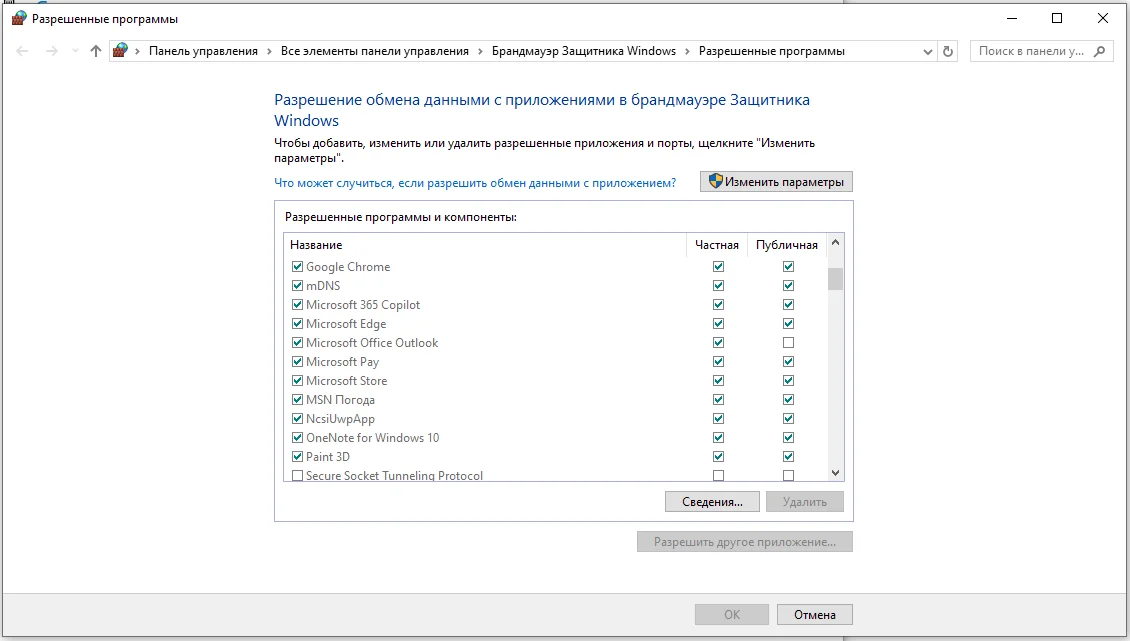1130x641 pixels.
Task: Expand the chevron after Панель управления
Action: (269, 51)
